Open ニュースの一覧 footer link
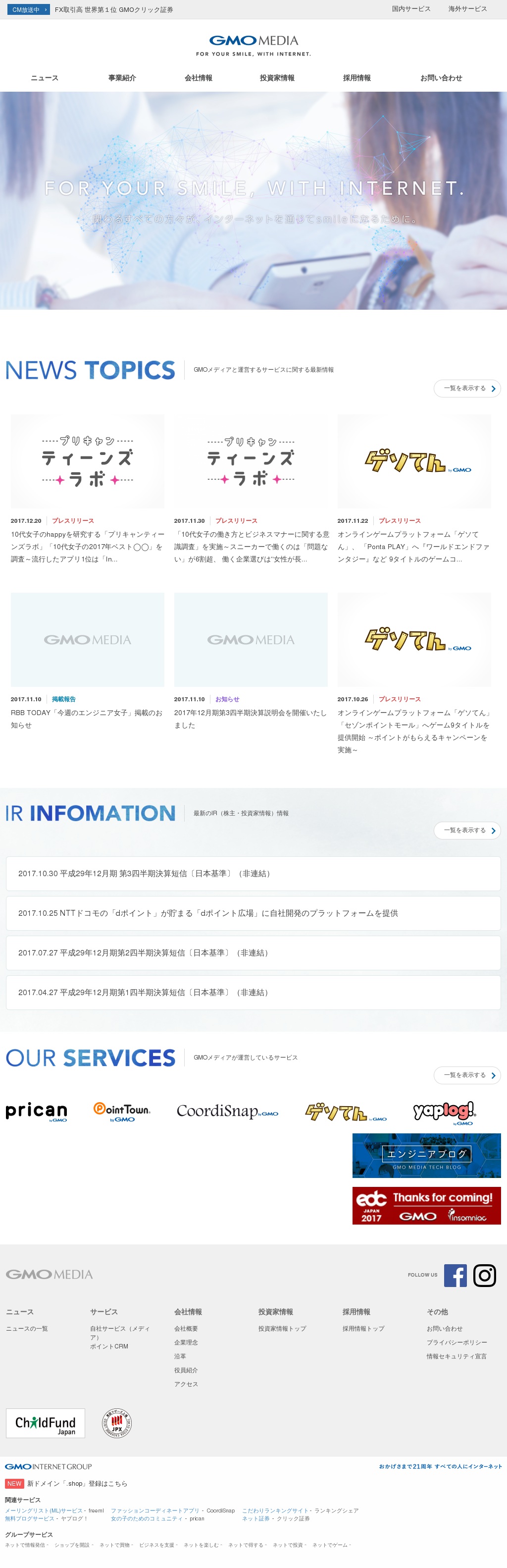Viewport: 507px width, 1568px height. [27, 1328]
